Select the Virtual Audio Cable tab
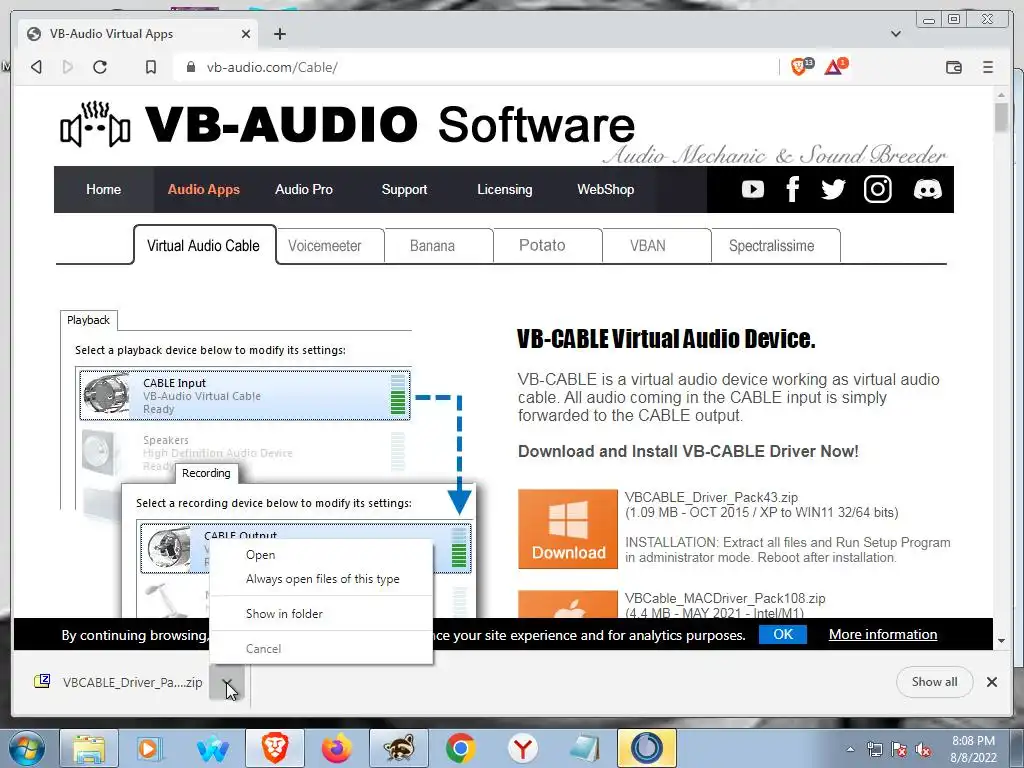1024x768 pixels. pyautogui.click(x=203, y=246)
